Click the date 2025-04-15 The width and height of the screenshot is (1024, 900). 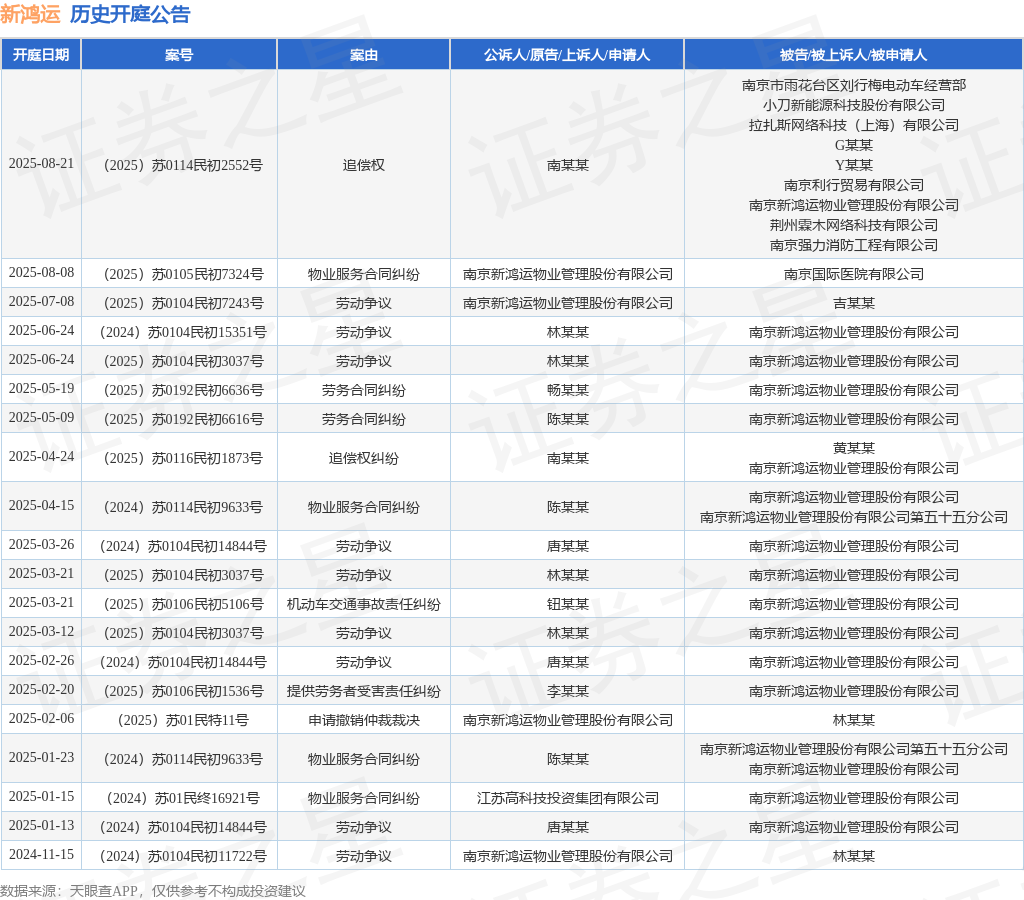point(41,506)
